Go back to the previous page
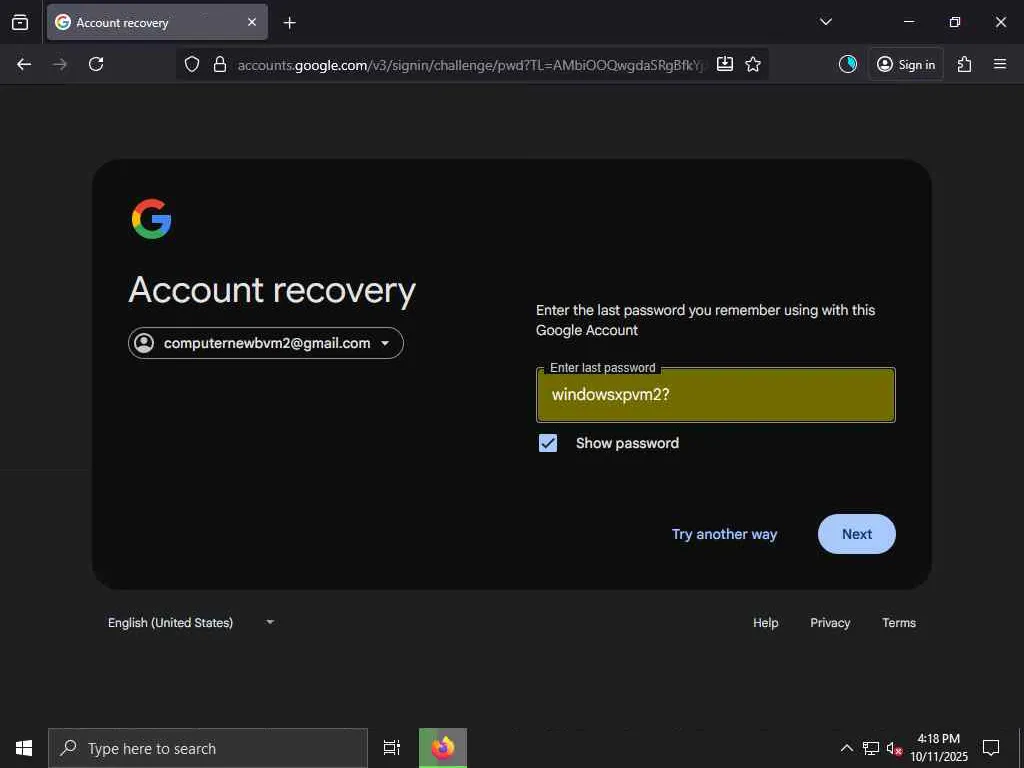Screen dimensions: 1024x768 click(24, 64)
